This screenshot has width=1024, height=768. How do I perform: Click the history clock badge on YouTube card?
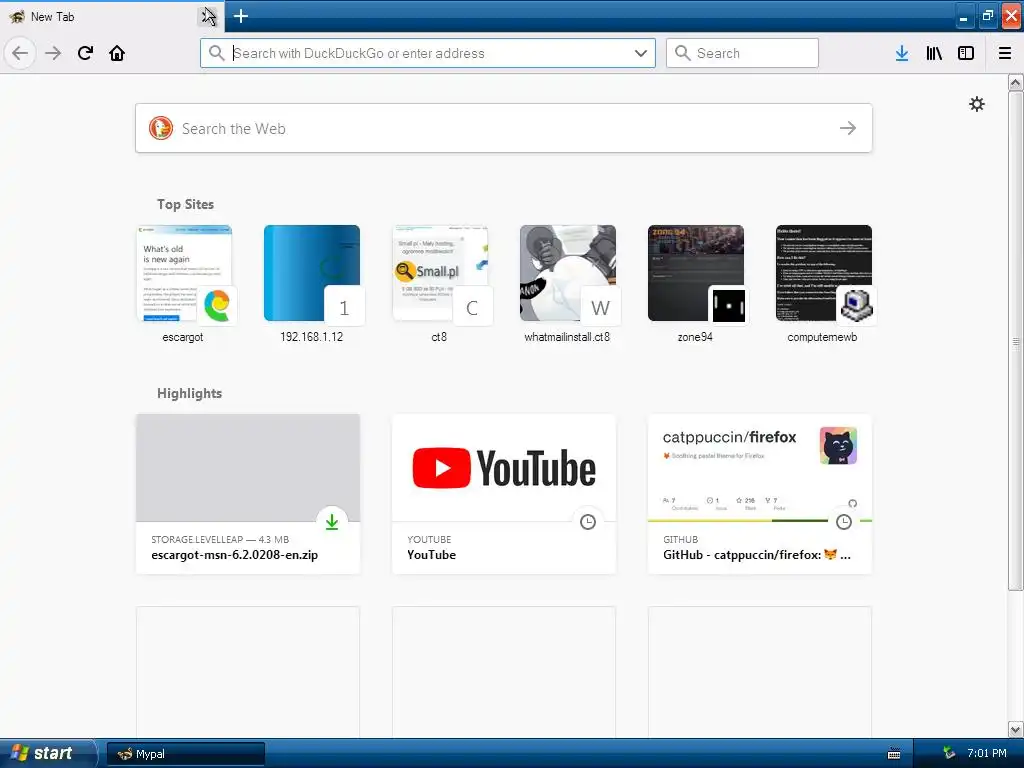click(x=588, y=521)
